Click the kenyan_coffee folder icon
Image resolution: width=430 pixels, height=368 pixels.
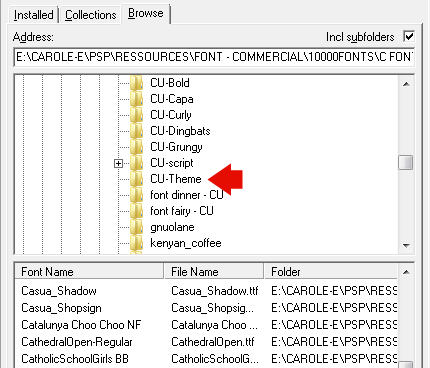tap(137, 243)
